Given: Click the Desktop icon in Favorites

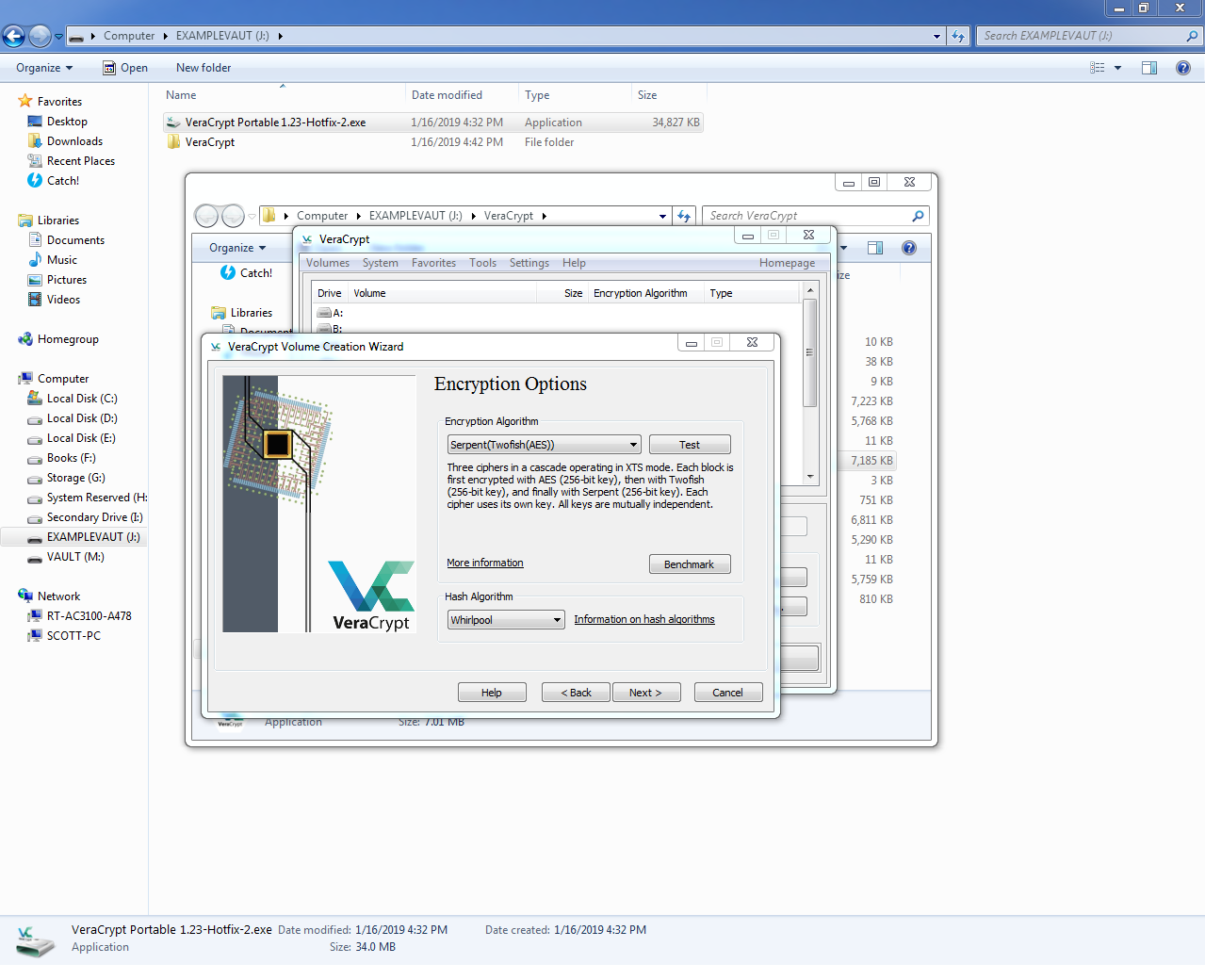Looking at the screenshot, I should (x=35, y=122).
